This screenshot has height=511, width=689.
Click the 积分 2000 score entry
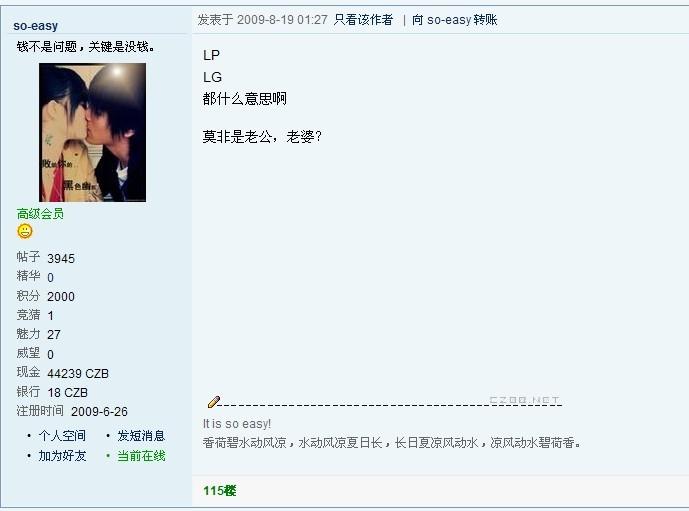point(46,296)
